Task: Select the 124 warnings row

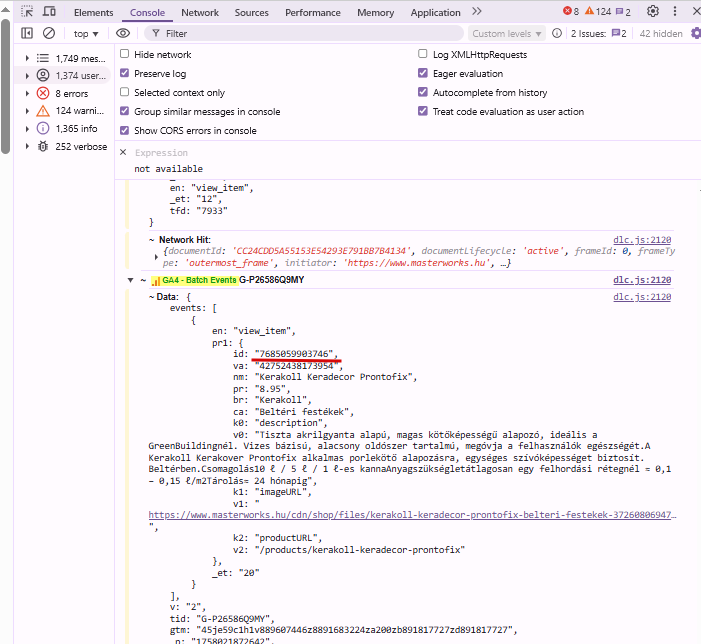Action: click(x=63, y=110)
